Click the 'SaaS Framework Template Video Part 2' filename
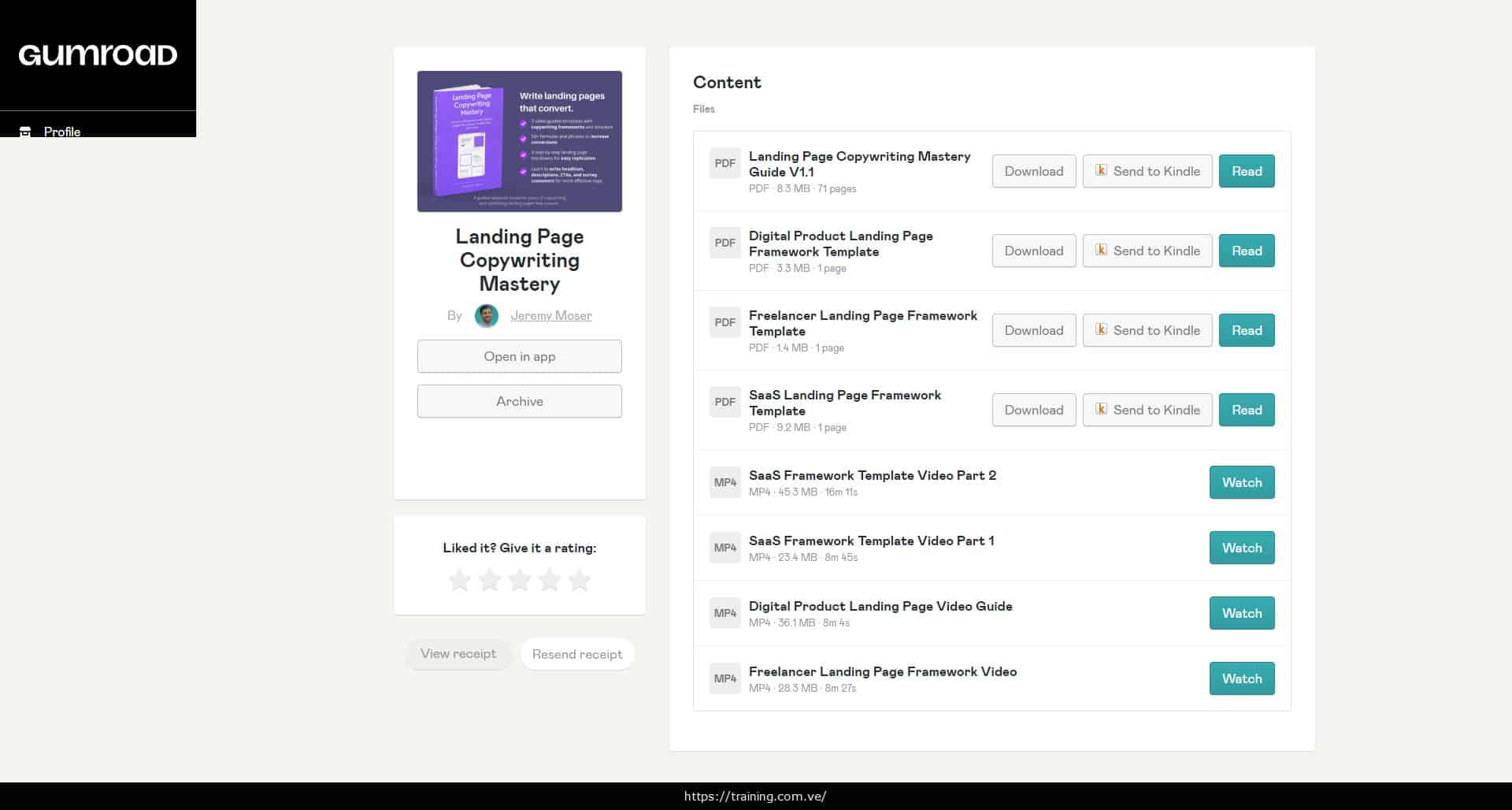1512x810 pixels. pyautogui.click(x=873, y=475)
